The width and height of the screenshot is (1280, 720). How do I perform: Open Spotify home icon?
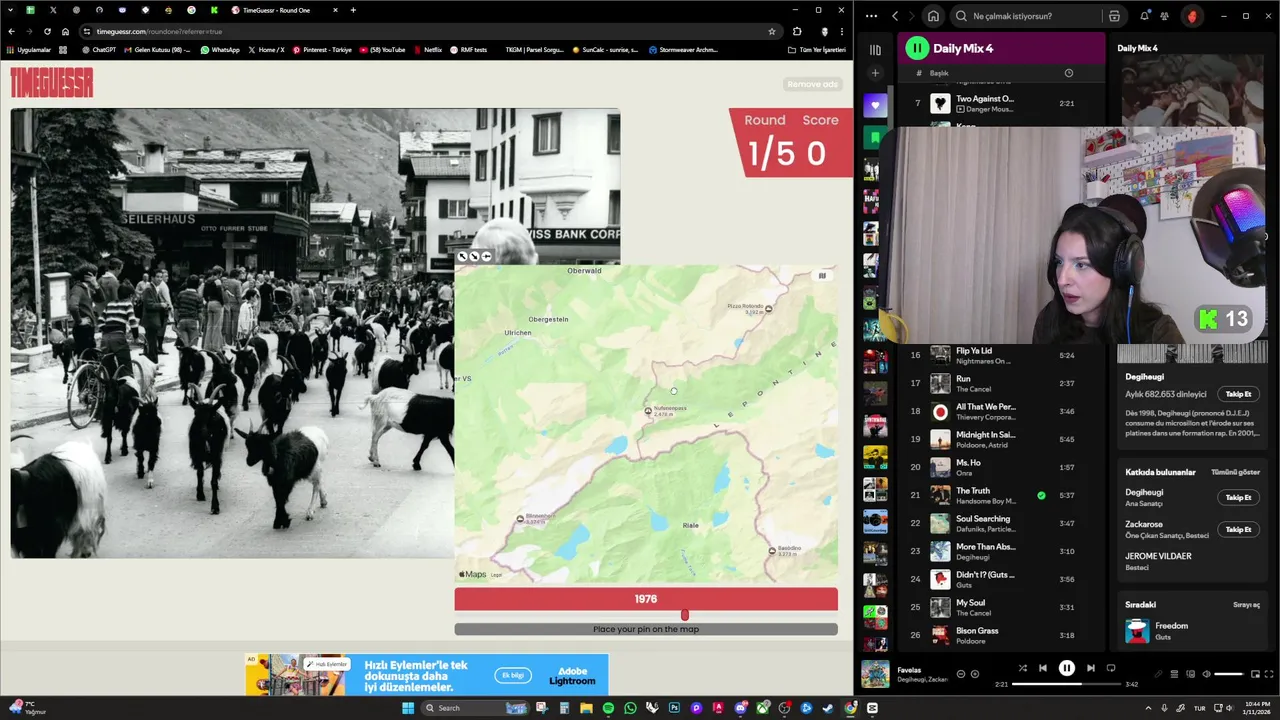pyautogui.click(x=933, y=16)
